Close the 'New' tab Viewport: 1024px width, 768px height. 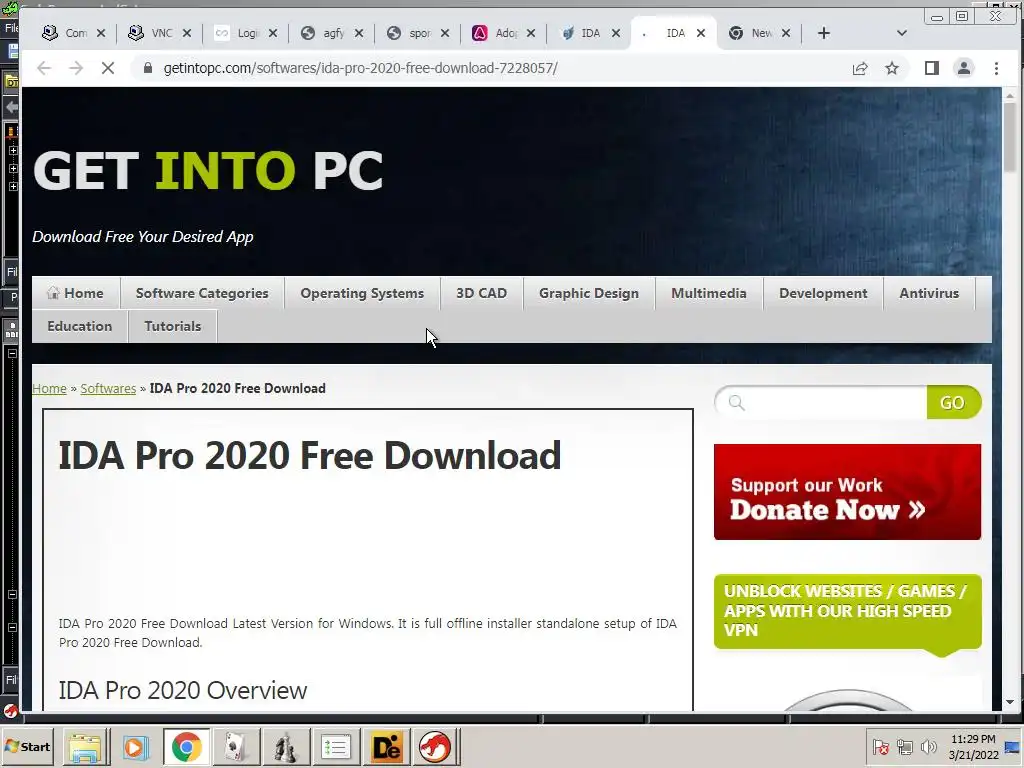click(x=786, y=33)
